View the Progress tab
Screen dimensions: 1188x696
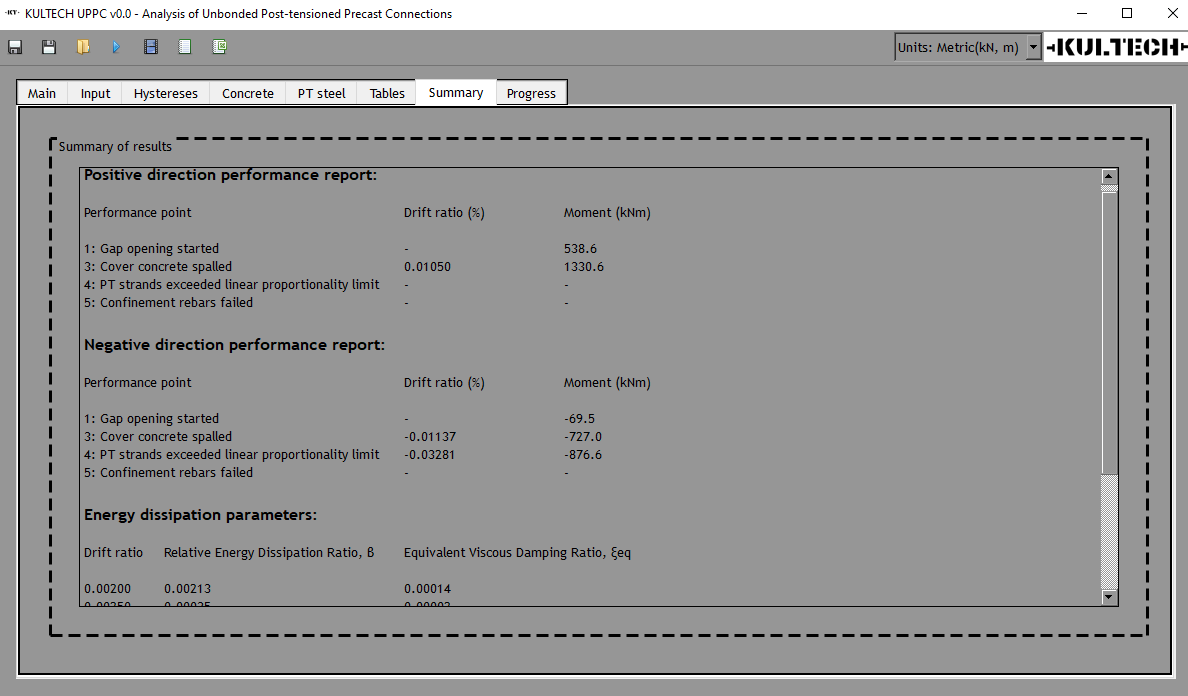point(531,93)
